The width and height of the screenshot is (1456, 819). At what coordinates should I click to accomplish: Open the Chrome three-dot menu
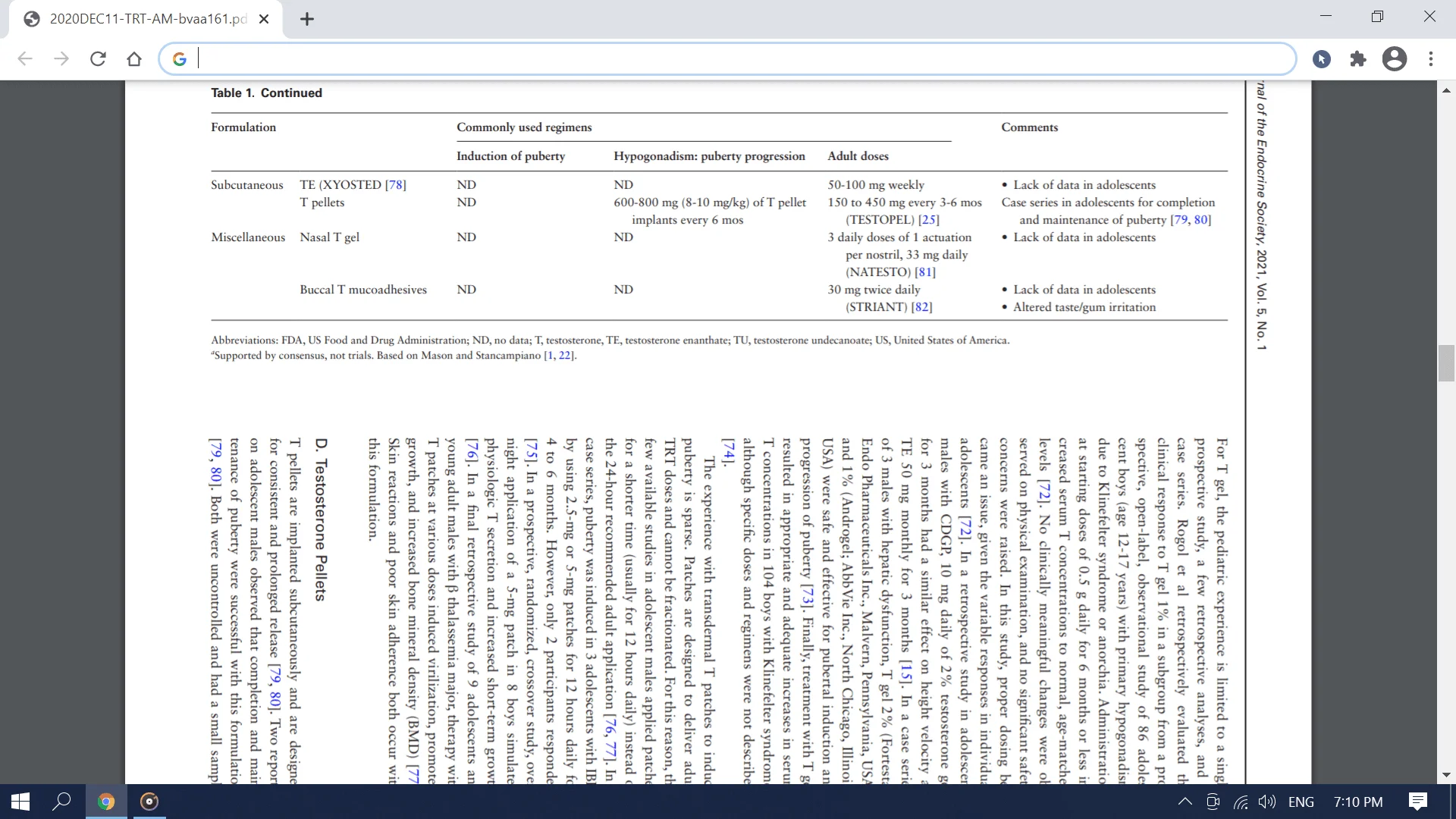click(x=1431, y=59)
